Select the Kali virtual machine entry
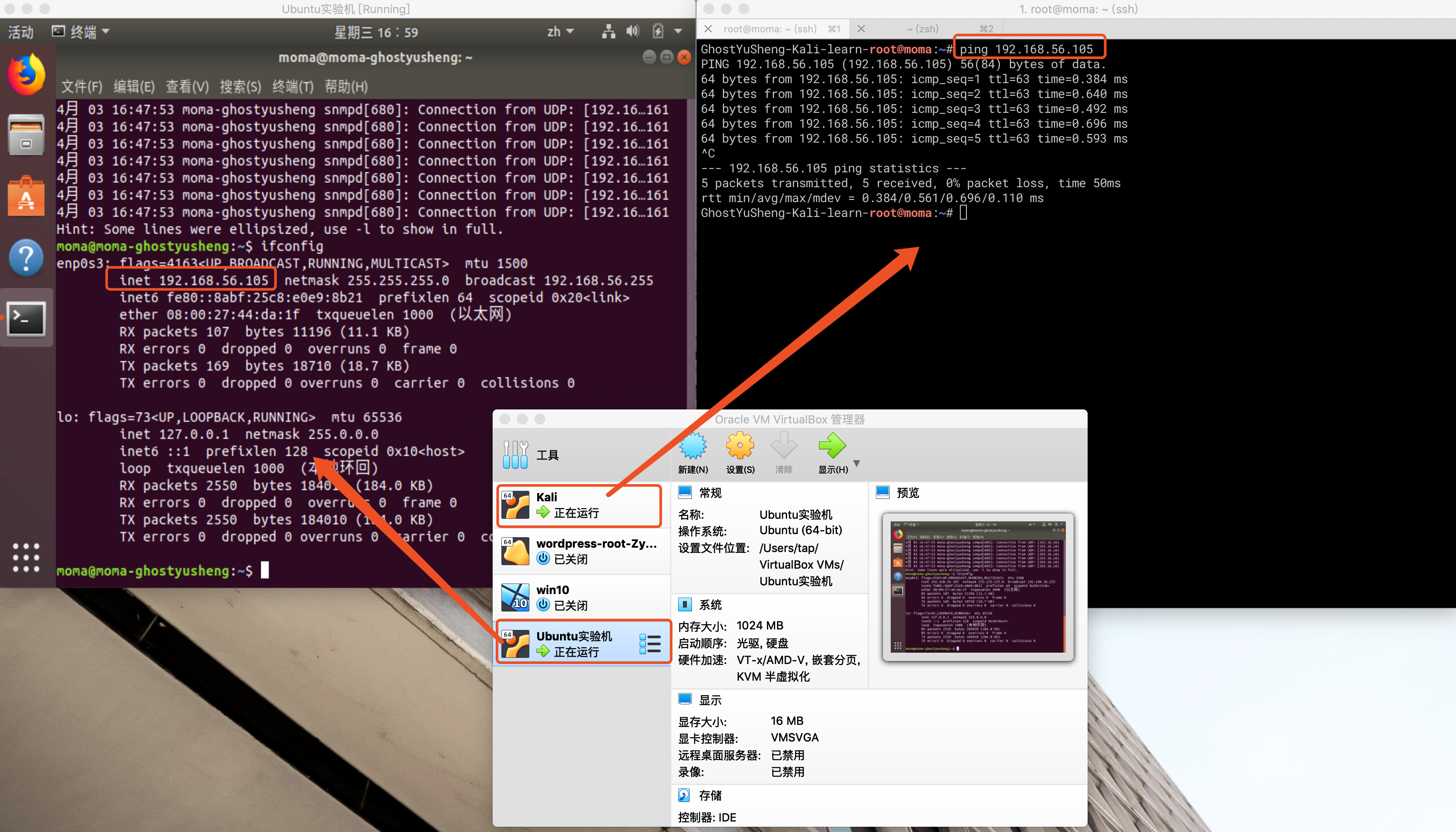Image resolution: width=1456 pixels, height=832 pixels. 579,505
